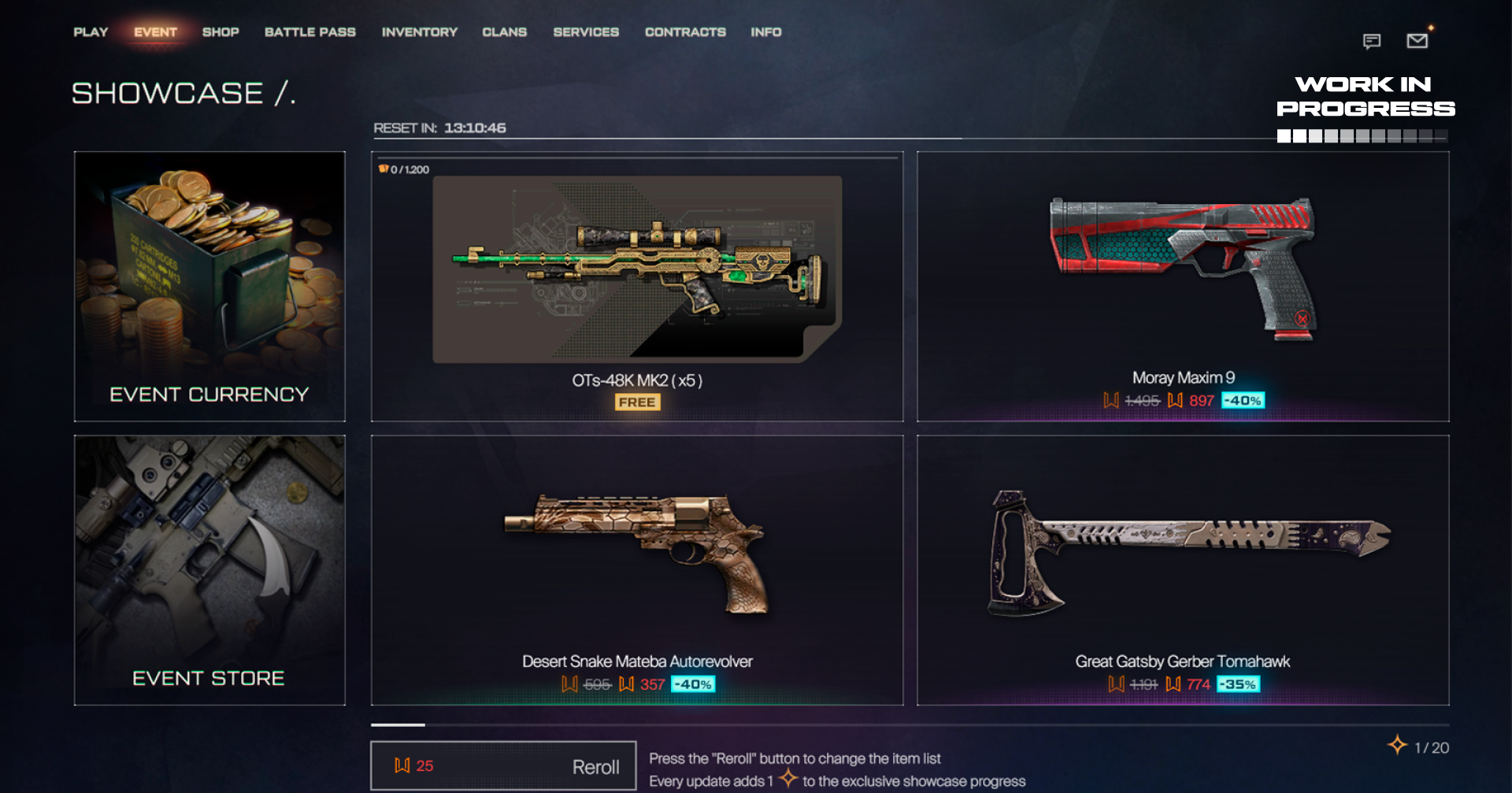This screenshot has height=793, width=1512.
Task: Open the BATTLE PASS tab
Action: tap(310, 32)
